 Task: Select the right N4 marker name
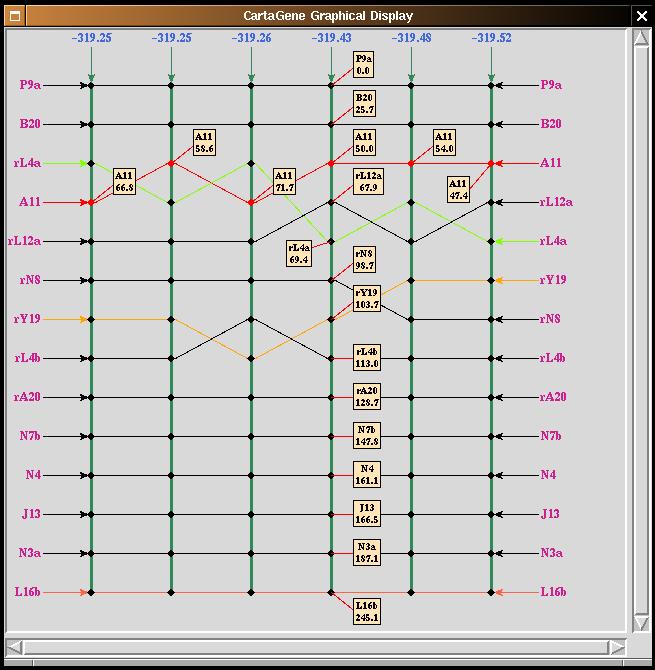(548, 474)
